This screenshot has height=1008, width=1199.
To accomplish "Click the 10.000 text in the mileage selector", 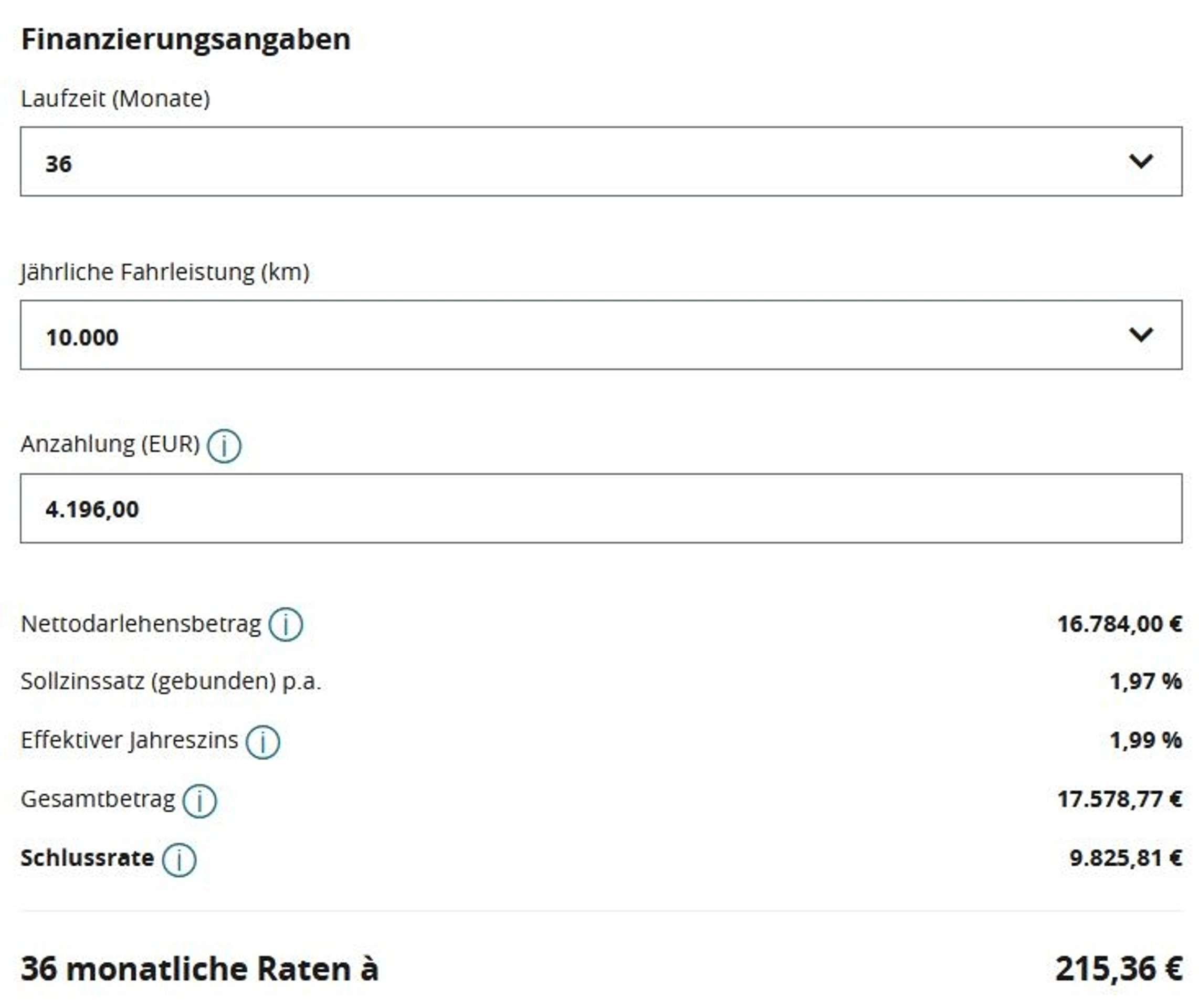I will (x=82, y=337).
